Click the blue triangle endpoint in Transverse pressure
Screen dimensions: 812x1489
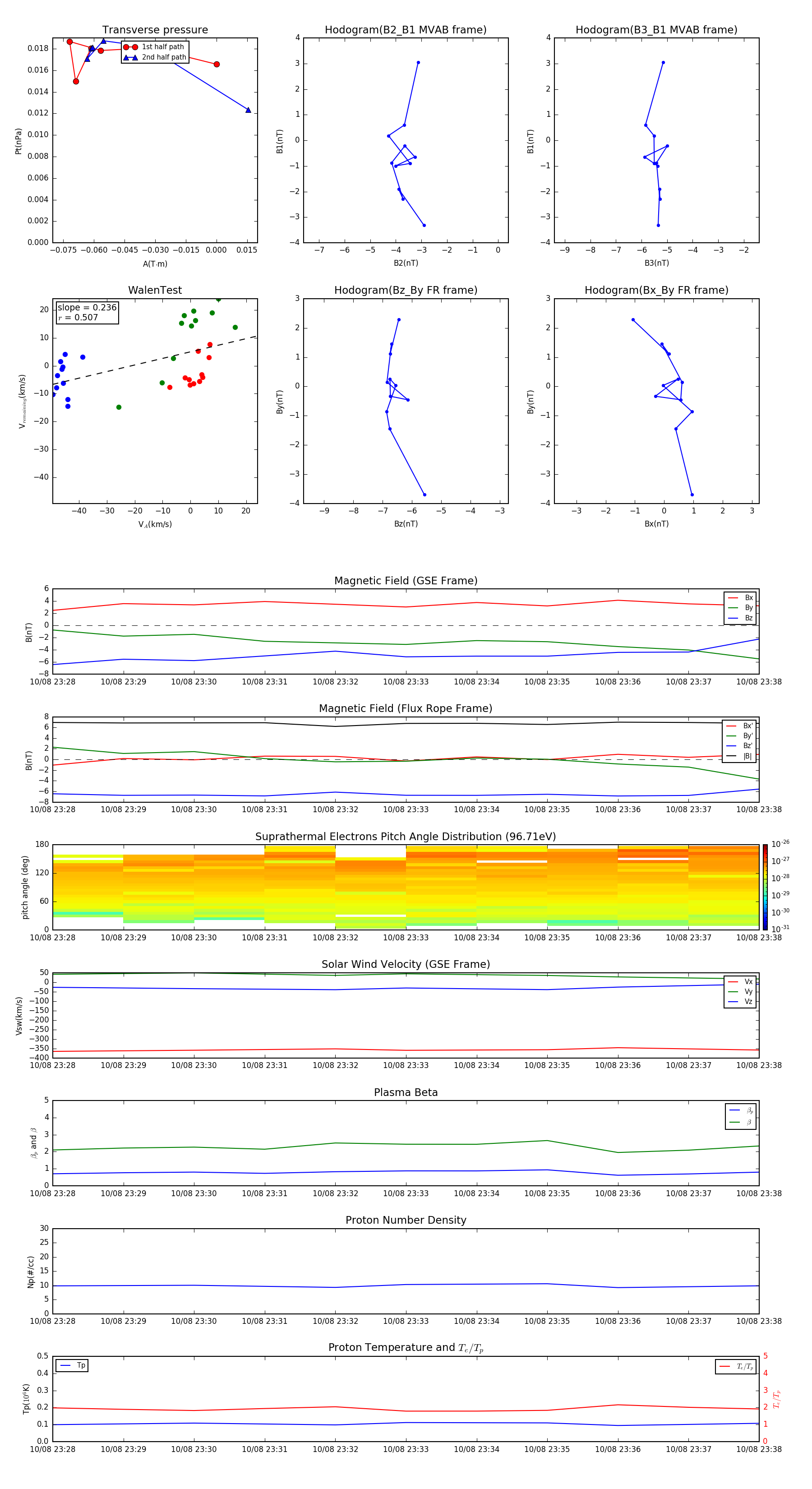point(248,110)
